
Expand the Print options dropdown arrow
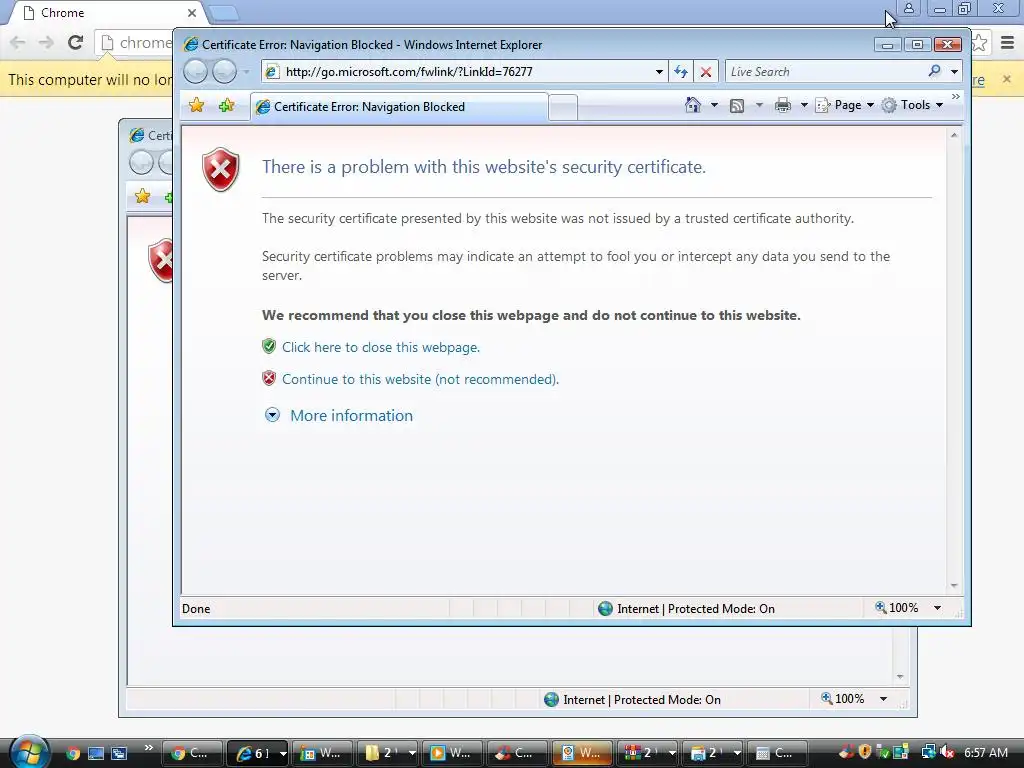(804, 104)
